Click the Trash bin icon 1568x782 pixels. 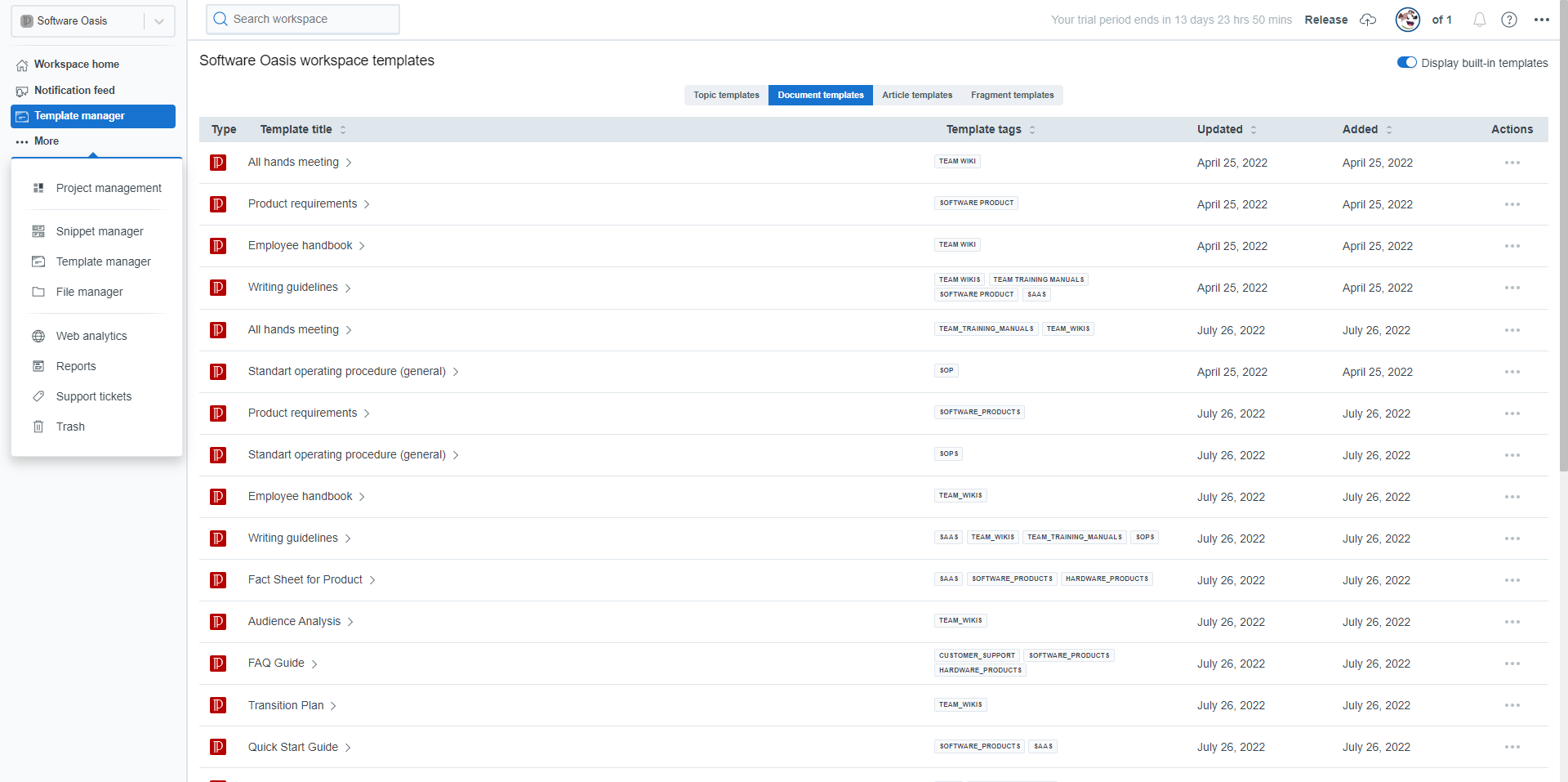click(x=38, y=427)
